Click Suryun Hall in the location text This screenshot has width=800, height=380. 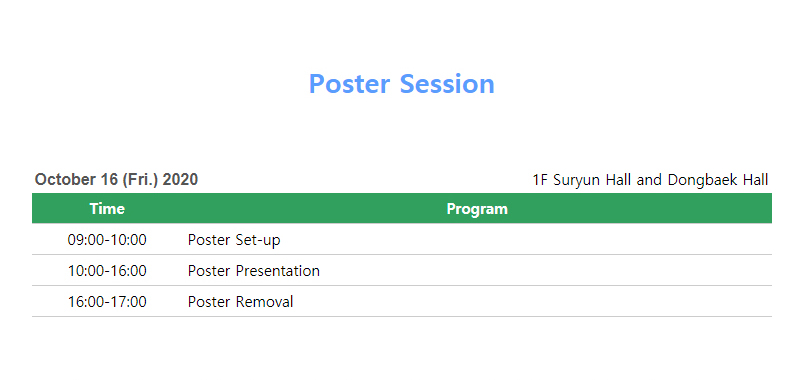593,180
